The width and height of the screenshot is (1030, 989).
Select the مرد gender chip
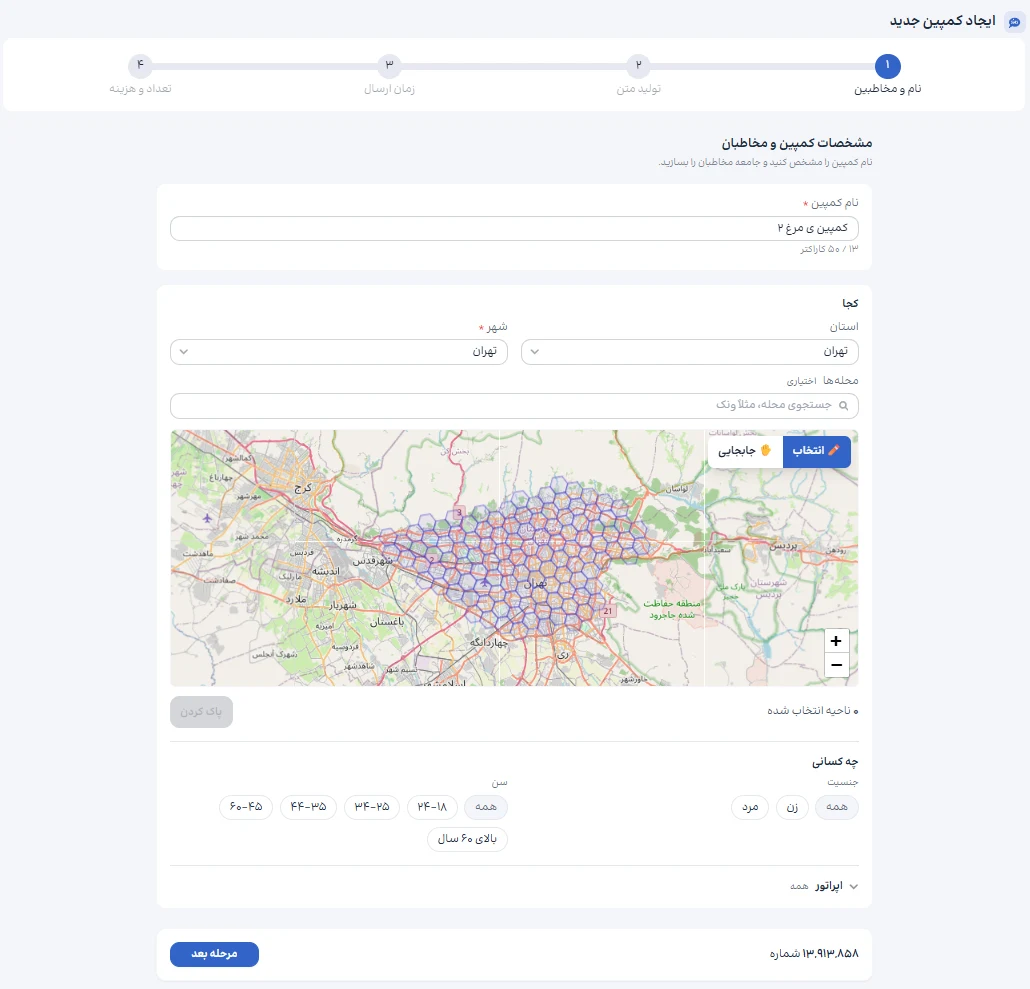[750, 806]
